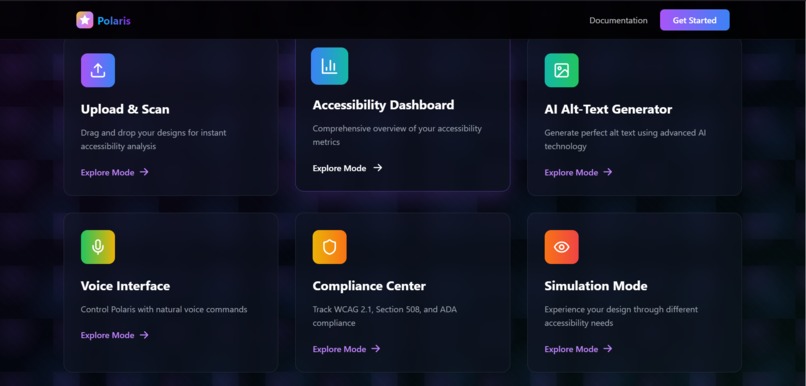Click 'Control Polaris with natural voice commands' text

tap(164, 309)
